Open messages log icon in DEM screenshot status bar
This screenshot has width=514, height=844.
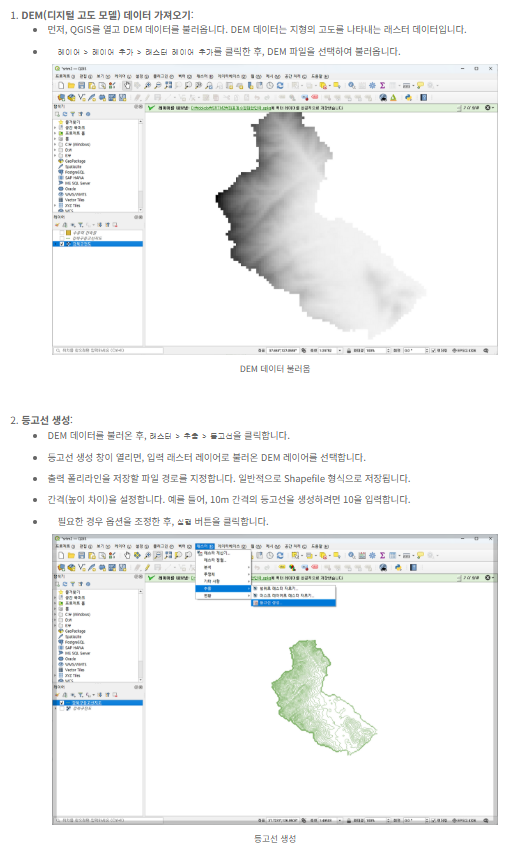pos(485,350)
